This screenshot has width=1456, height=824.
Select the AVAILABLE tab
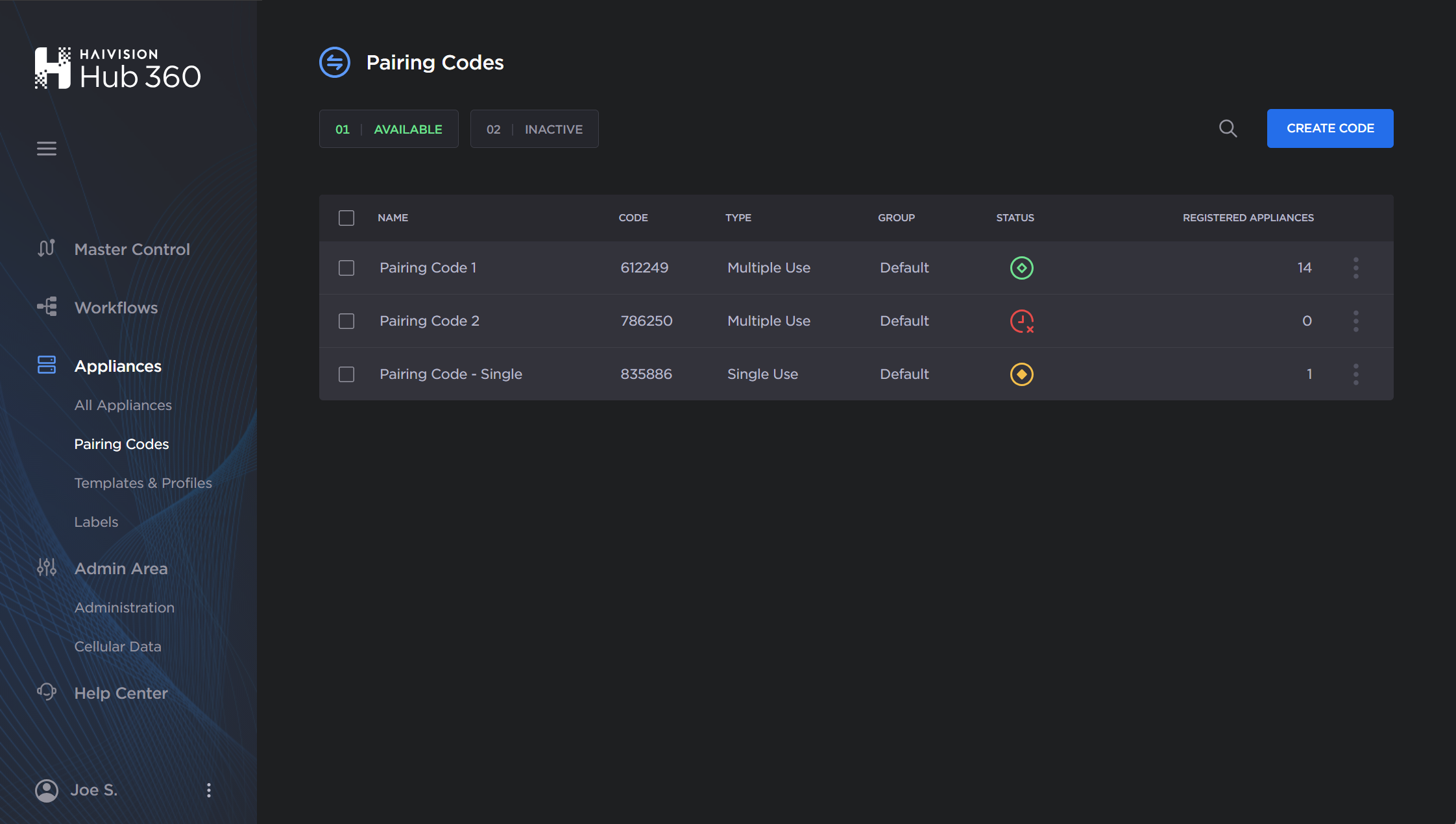click(388, 128)
